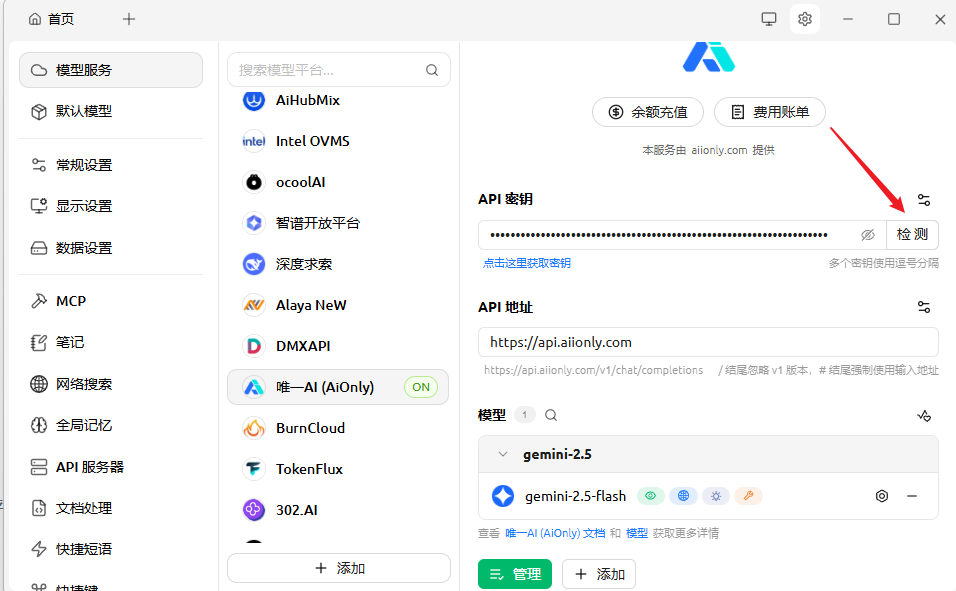Viewport: 956px width, 591px height.
Task: Click the settings gear icon in title bar
Action: pyautogui.click(x=805, y=19)
